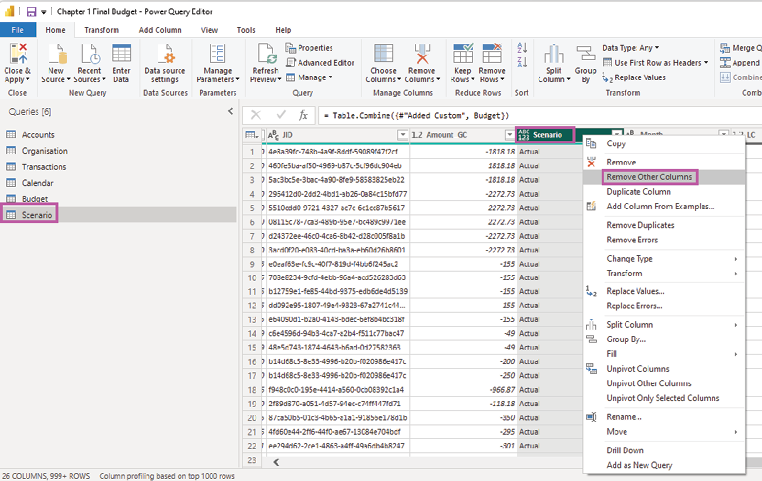This screenshot has height=481, width=762.
Task: Click Replace Values in the ribbon
Action: click(x=638, y=77)
